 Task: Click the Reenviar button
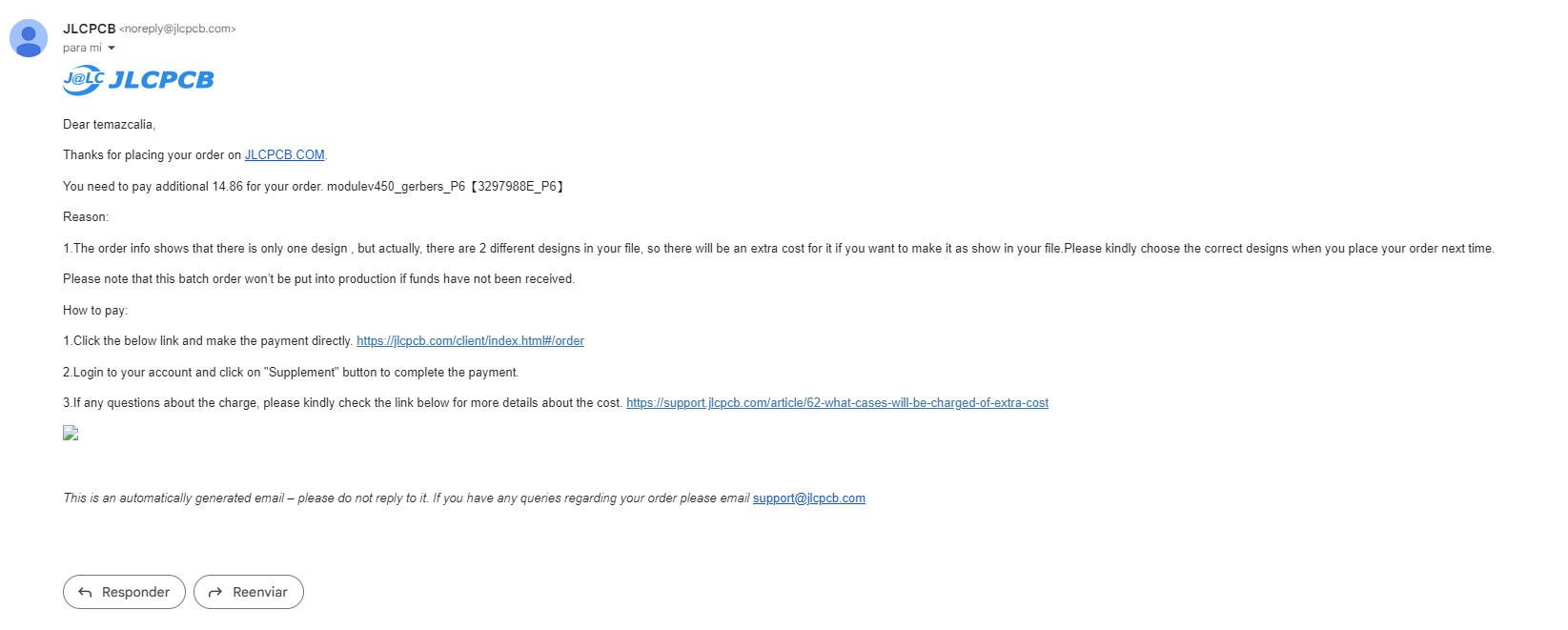pyautogui.click(x=249, y=592)
